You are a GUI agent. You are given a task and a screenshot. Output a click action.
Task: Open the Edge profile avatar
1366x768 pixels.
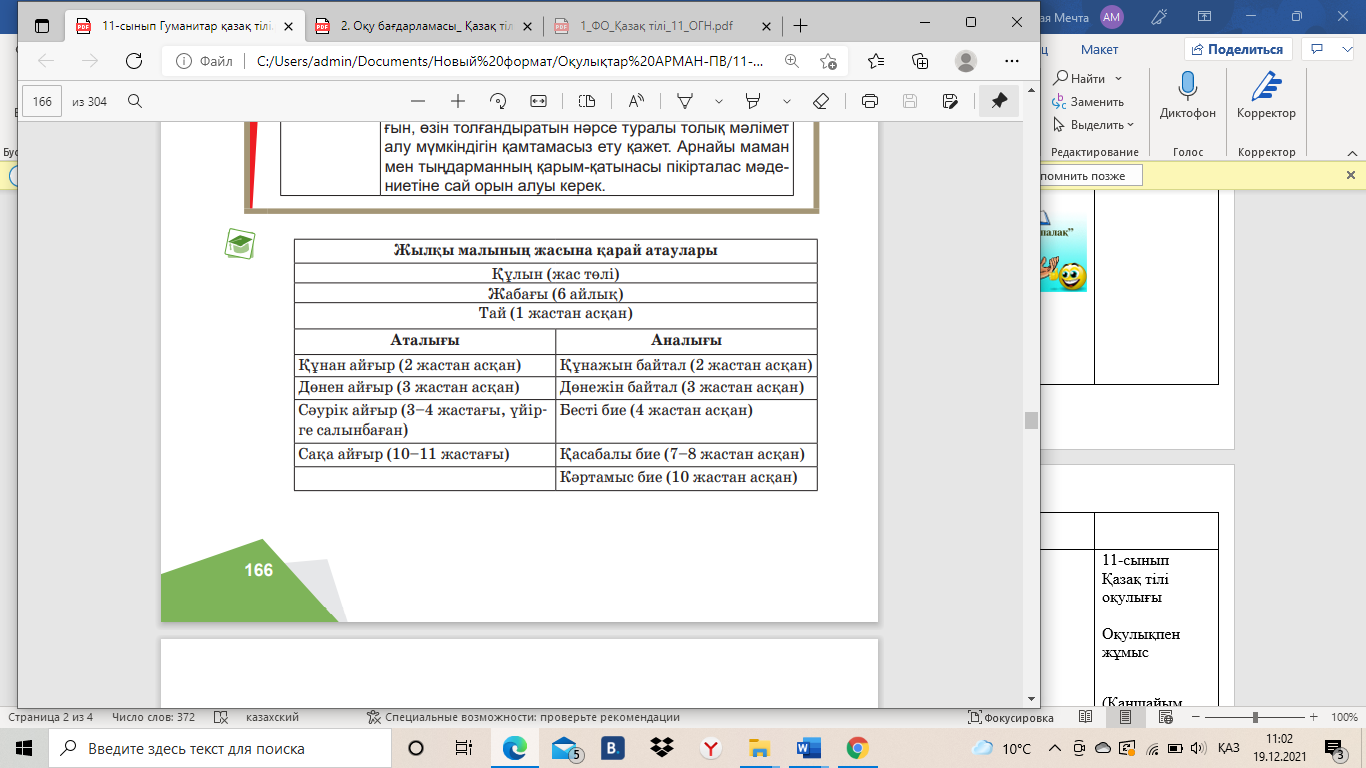click(965, 61)
